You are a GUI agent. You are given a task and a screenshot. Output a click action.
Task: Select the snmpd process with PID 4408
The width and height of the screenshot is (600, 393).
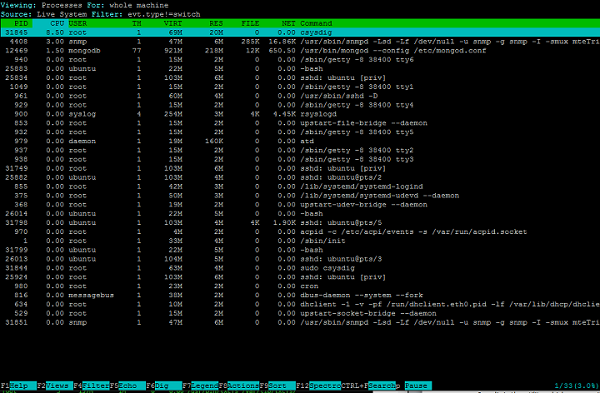pyautogui.click(x=300, y=41)
